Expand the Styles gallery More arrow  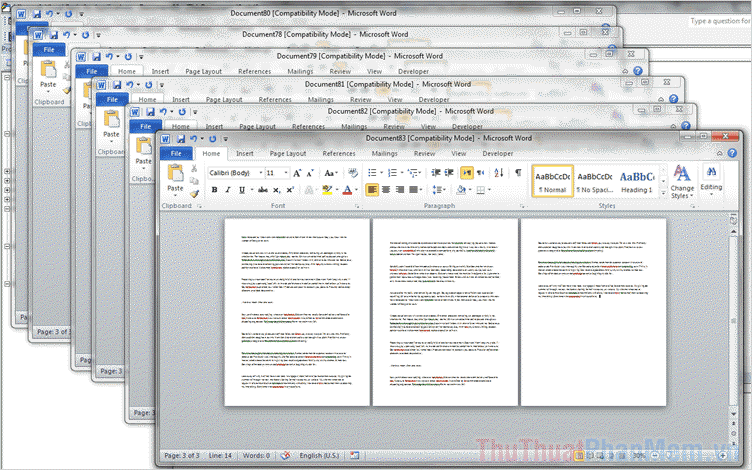(663, 193)
